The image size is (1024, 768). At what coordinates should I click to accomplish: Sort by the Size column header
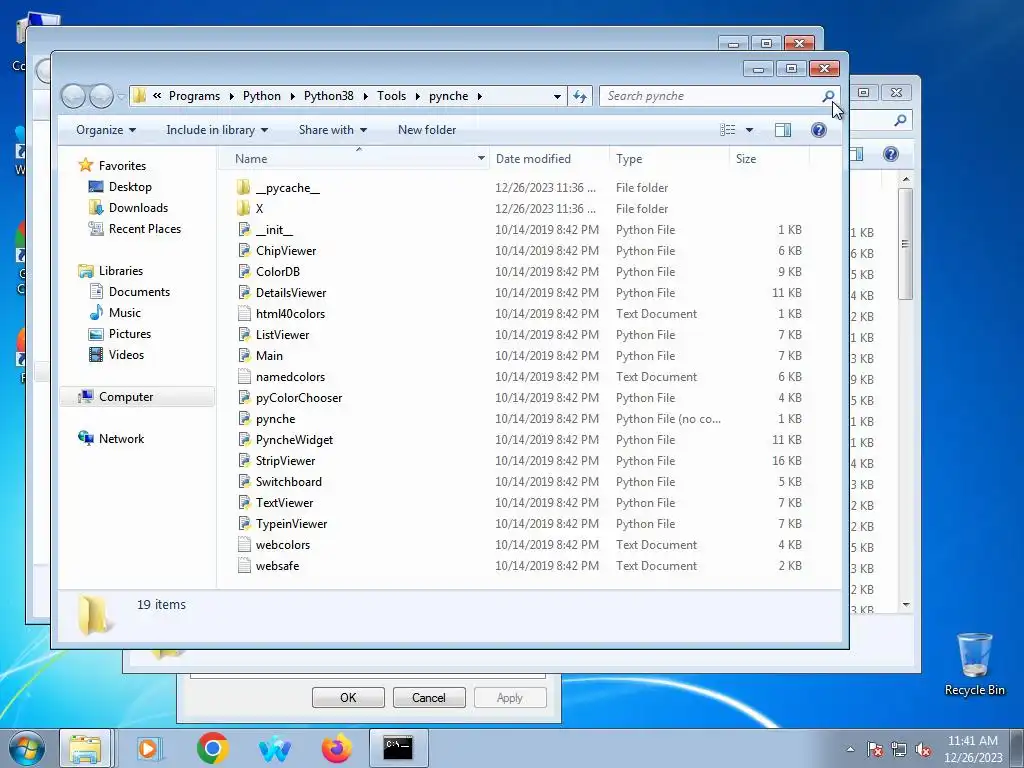769,159
